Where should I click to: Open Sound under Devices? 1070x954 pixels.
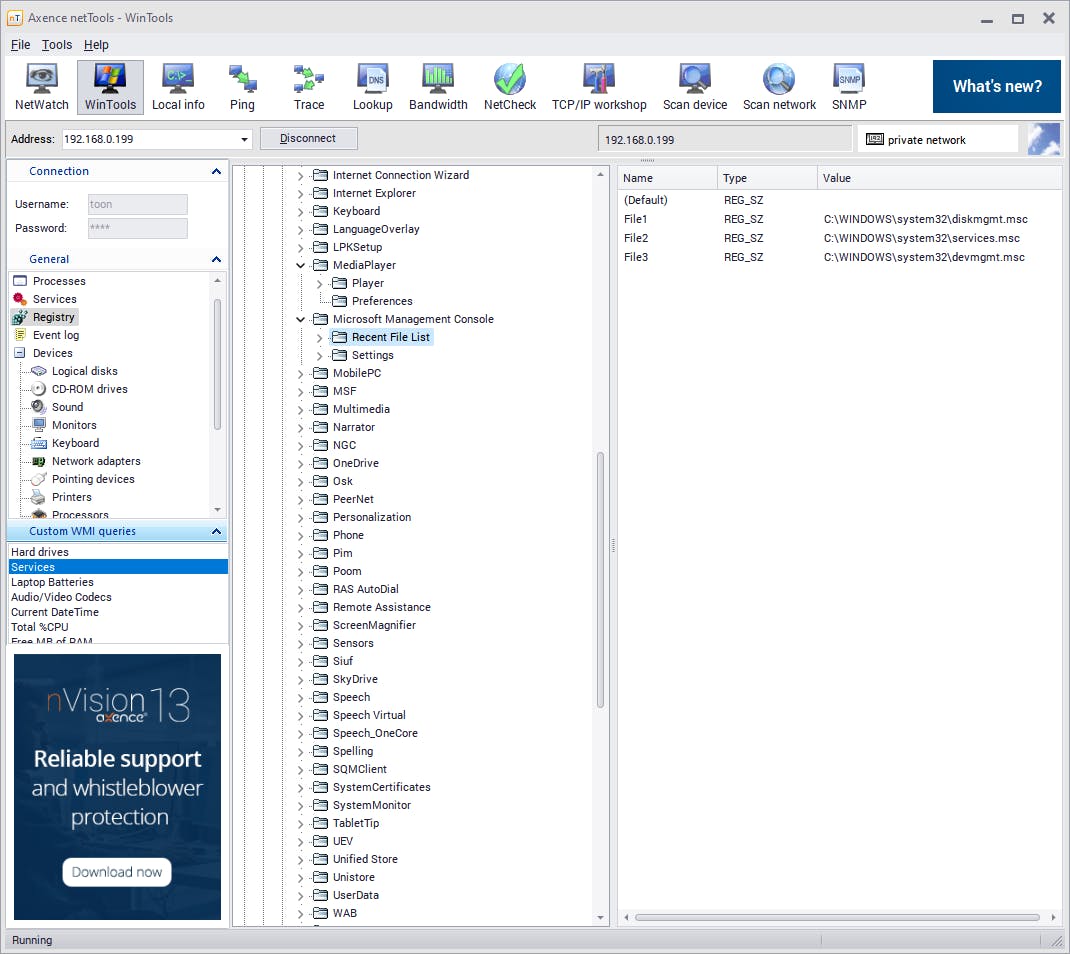pos(68,407)
